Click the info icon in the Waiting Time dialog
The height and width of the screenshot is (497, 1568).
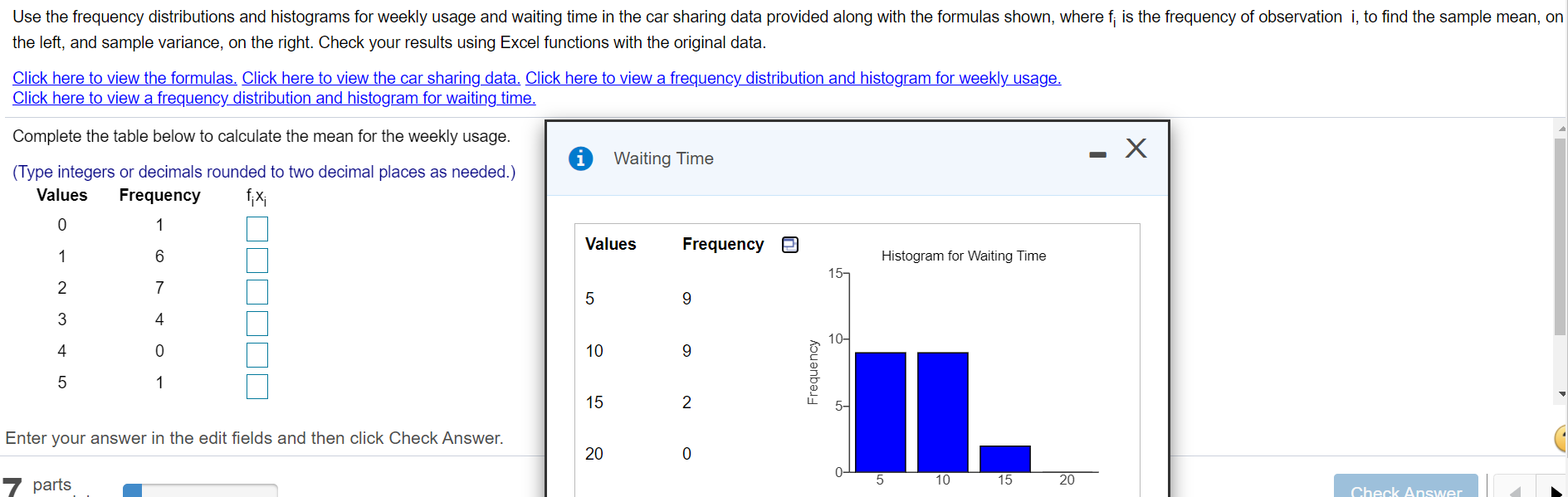pos(580,158)
